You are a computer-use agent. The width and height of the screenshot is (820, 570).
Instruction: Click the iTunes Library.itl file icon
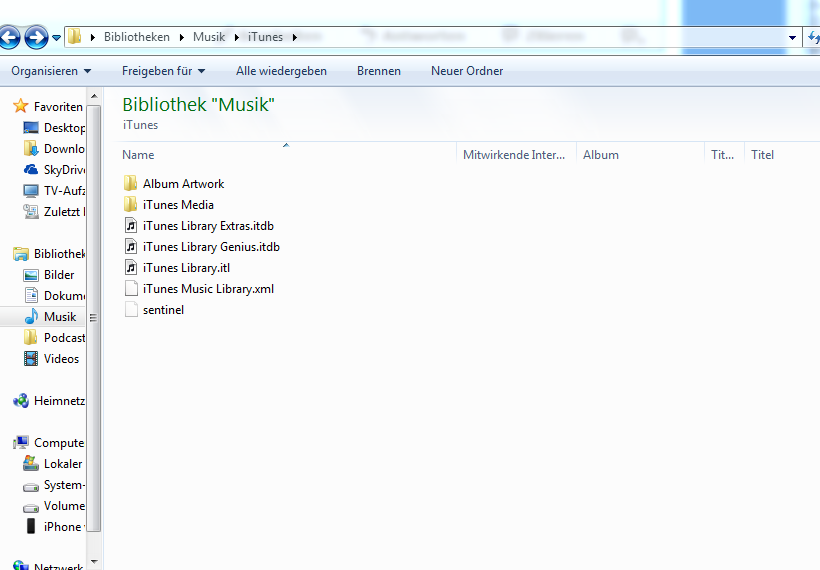131,267
